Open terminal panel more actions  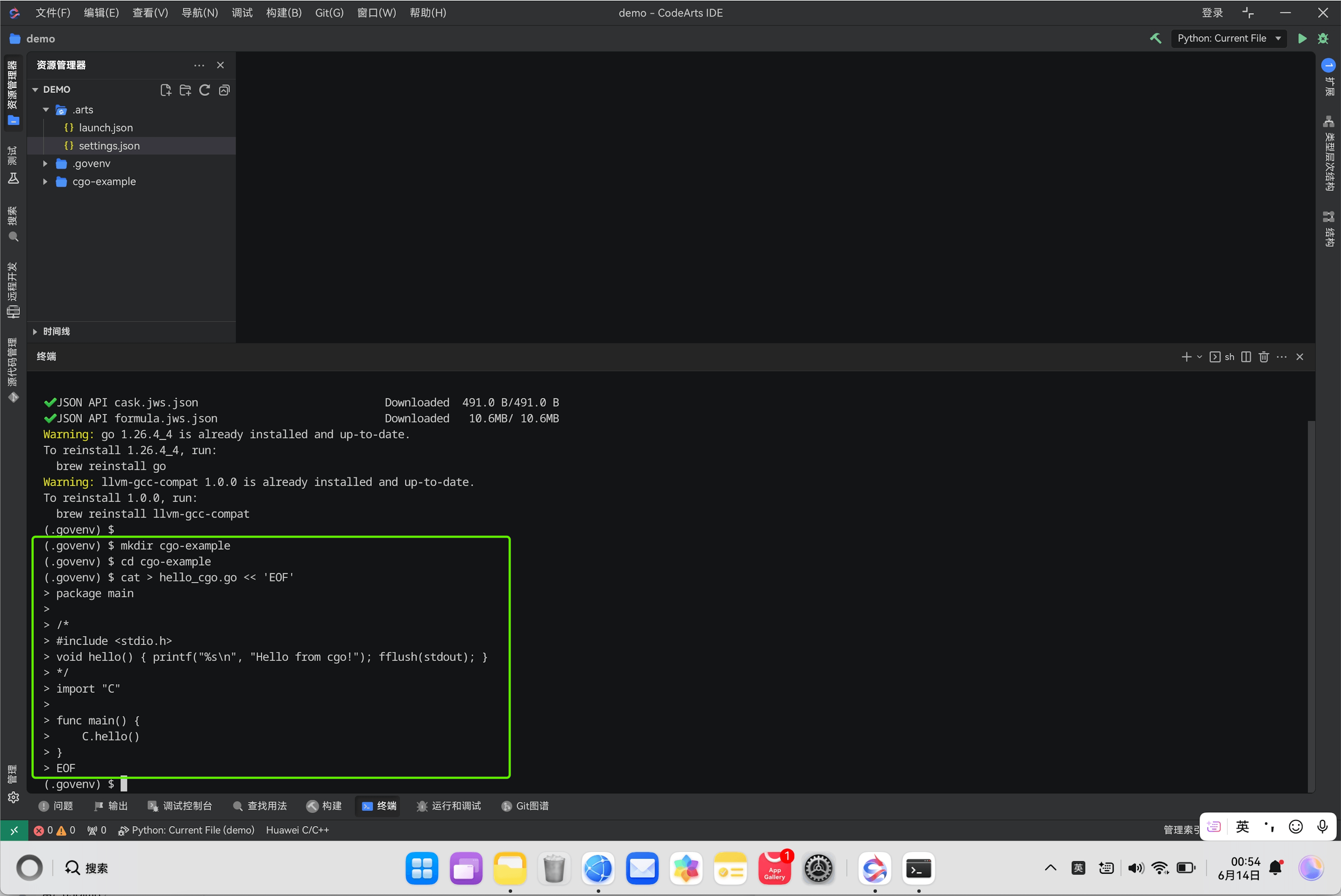pos(1282,357)
